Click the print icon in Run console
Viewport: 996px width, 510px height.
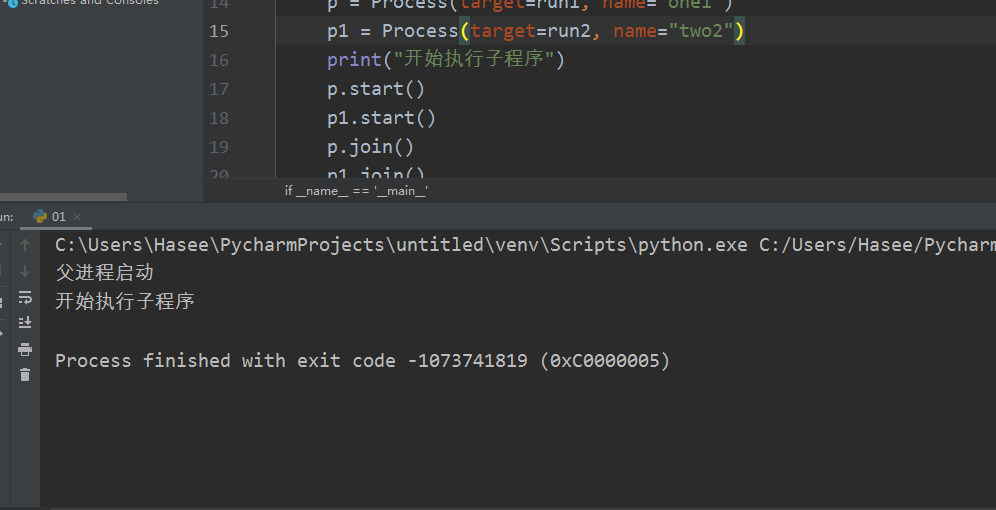click(25, 349)
